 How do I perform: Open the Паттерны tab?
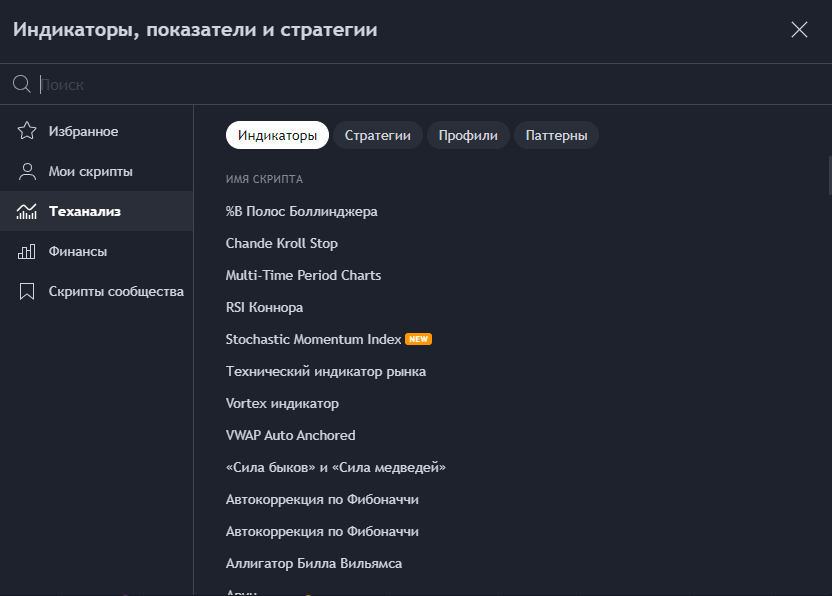click(x=556, y=135)
